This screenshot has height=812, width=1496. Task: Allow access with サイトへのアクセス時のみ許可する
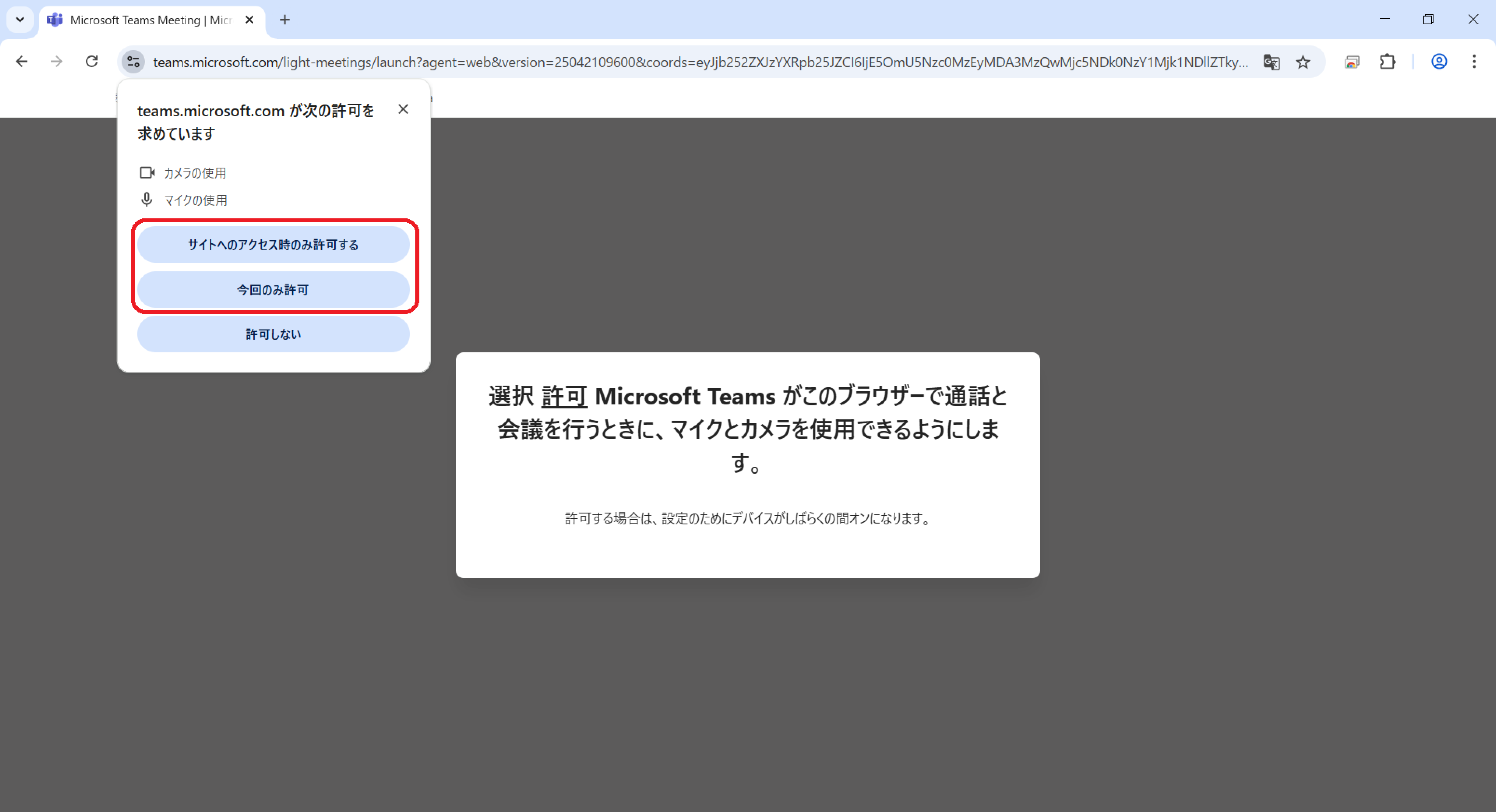tap(274, 245)
